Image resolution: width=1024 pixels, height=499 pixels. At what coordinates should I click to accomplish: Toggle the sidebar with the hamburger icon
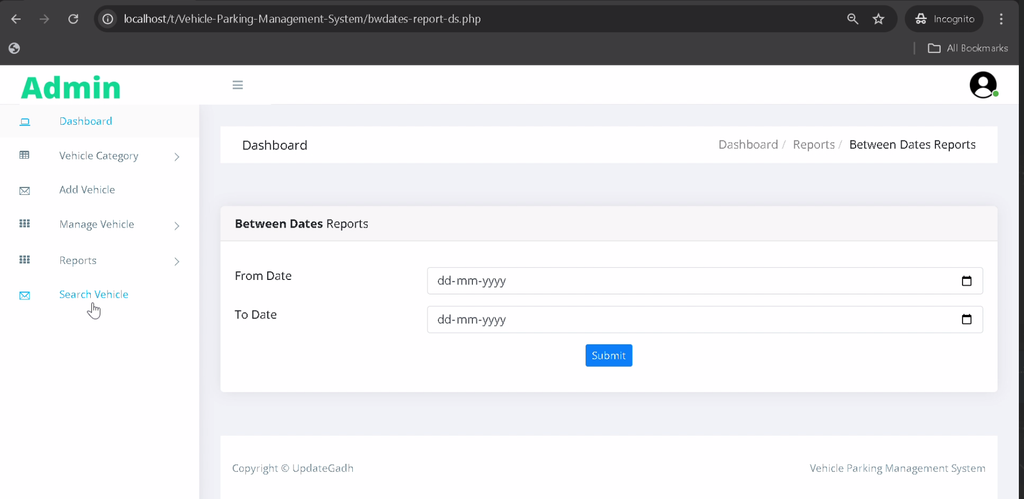238,85
